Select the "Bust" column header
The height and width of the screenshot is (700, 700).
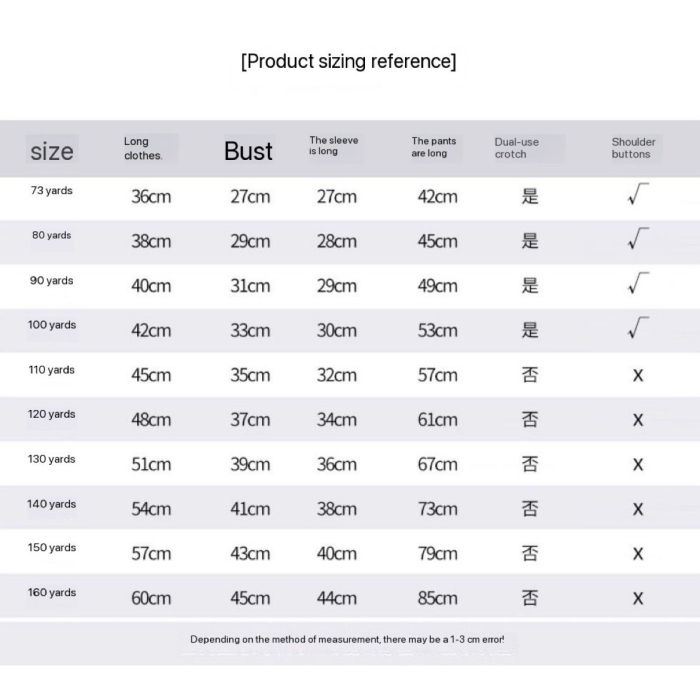(248, 151)
